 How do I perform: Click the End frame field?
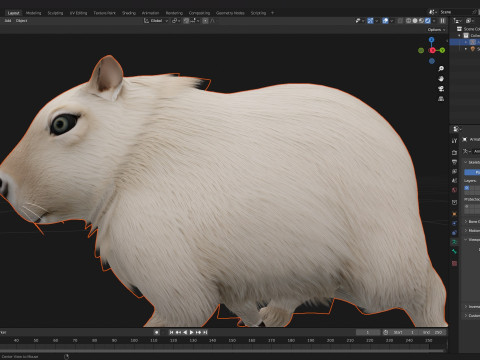(433, 332)
